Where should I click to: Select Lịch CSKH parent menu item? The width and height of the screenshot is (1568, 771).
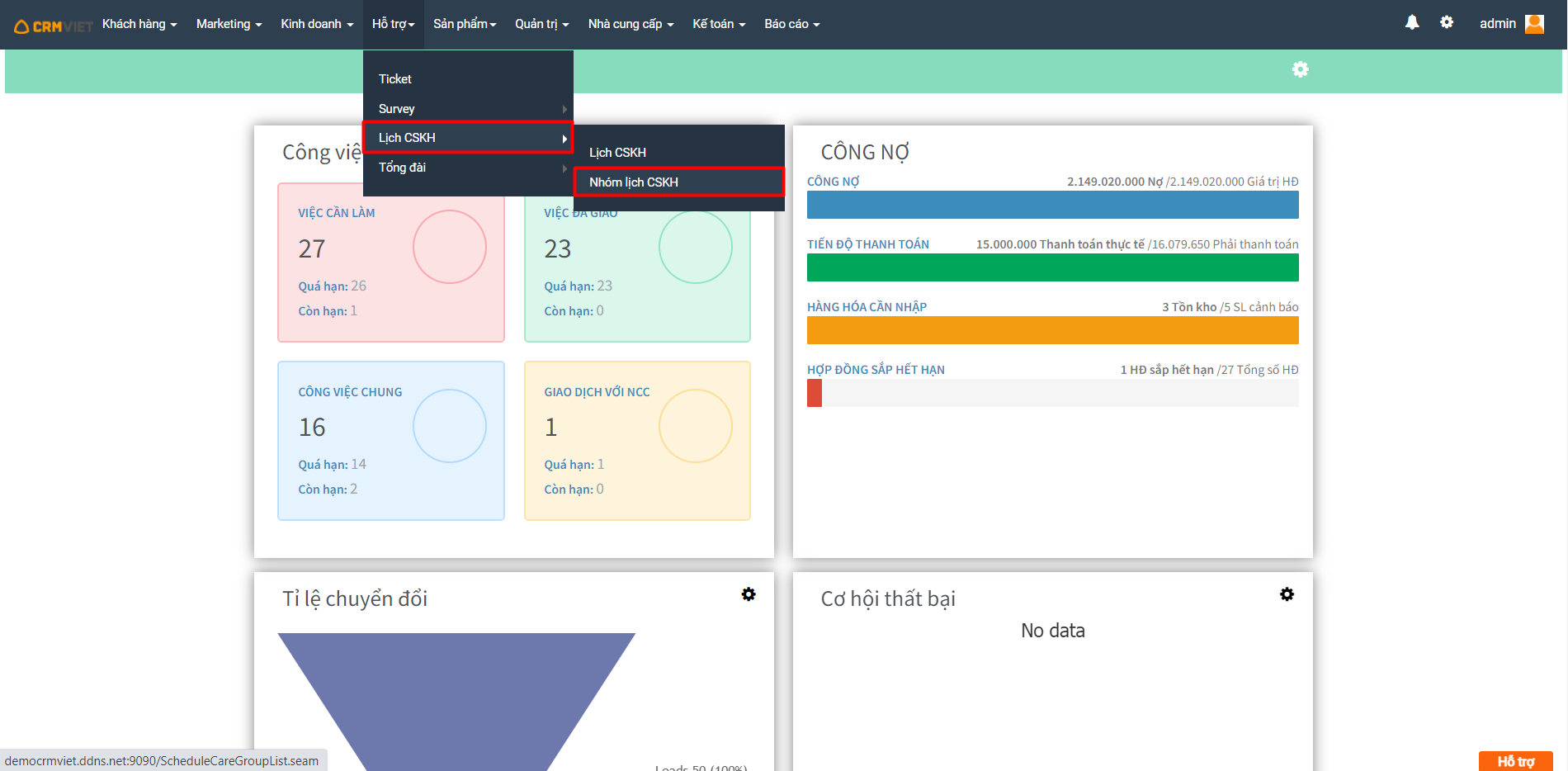pyautogui.click(x=468, y=138)
